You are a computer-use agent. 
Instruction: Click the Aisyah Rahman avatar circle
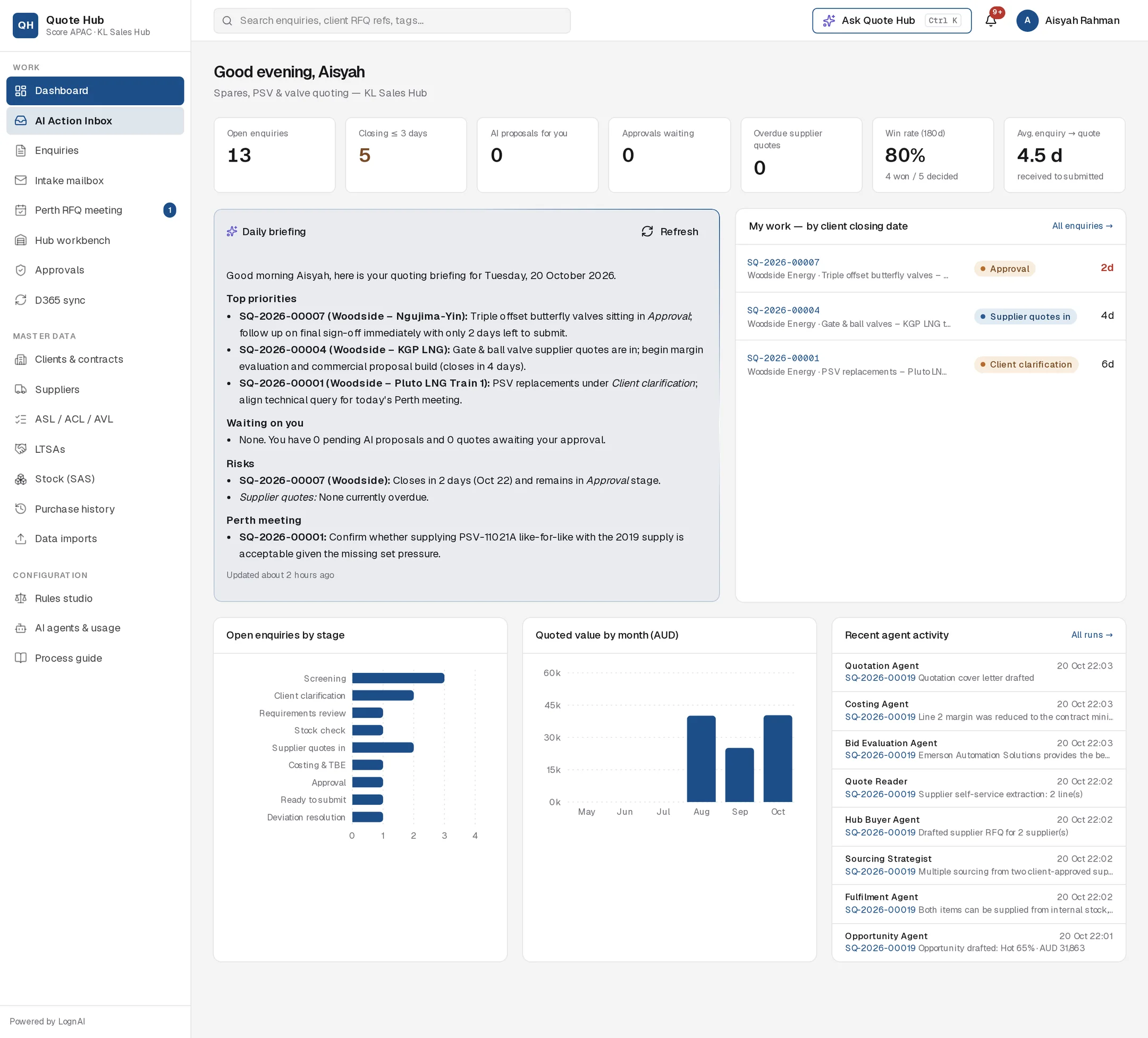pyautogui.click(x=1027, y=21)
